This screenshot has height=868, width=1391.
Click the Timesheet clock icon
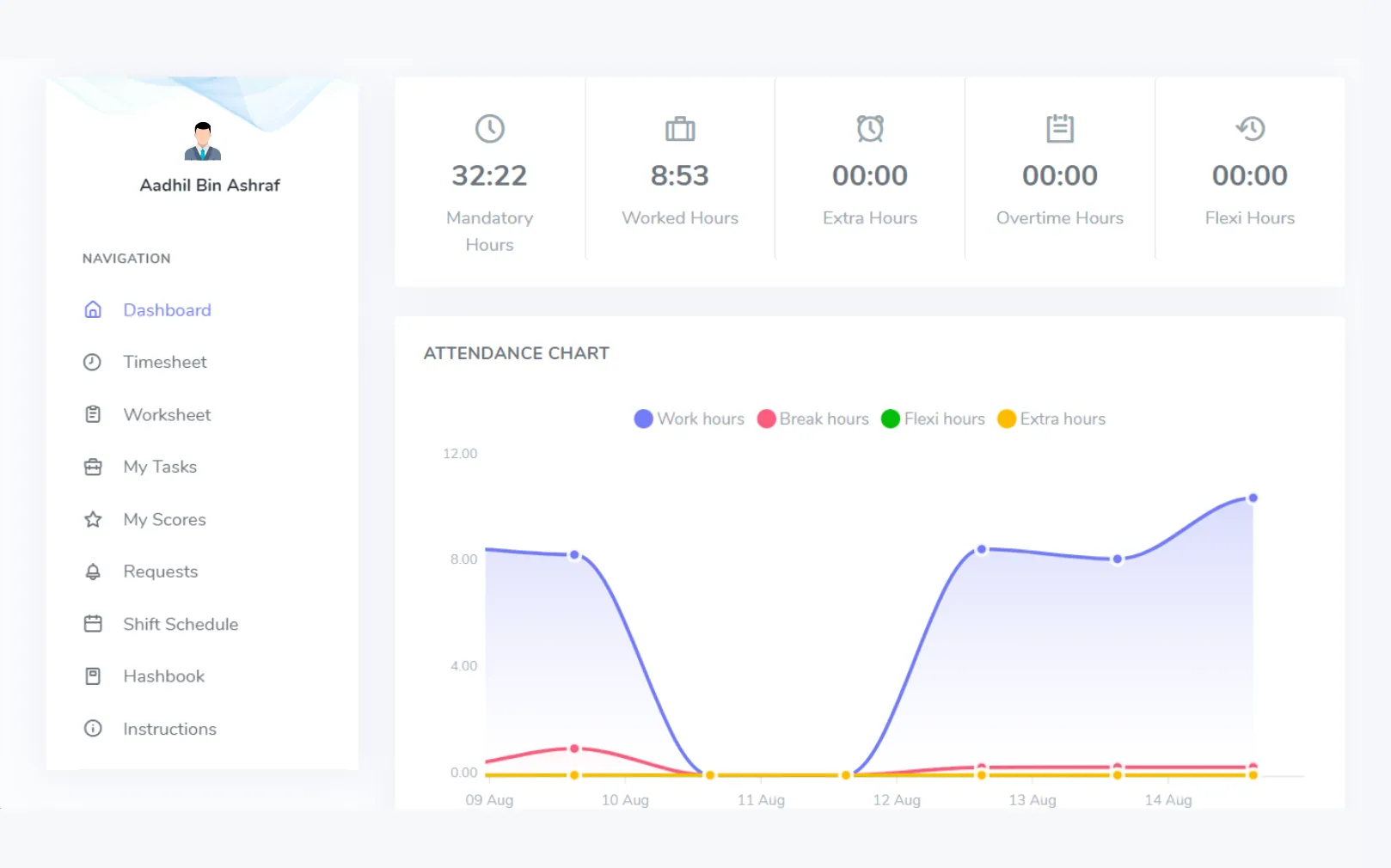tap(93, 362)
